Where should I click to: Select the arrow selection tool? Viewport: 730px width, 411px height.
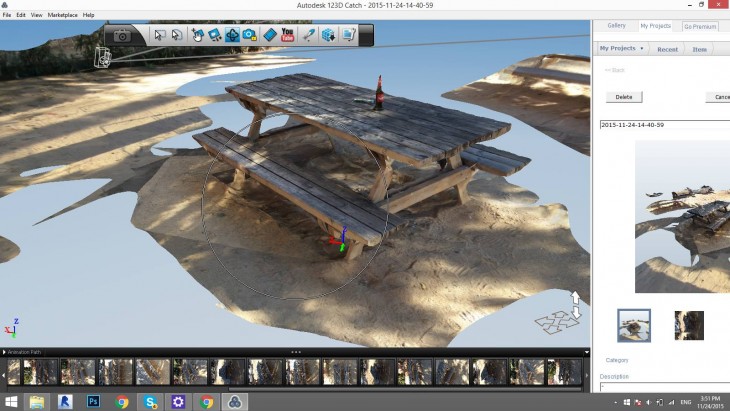pos(159,35)
